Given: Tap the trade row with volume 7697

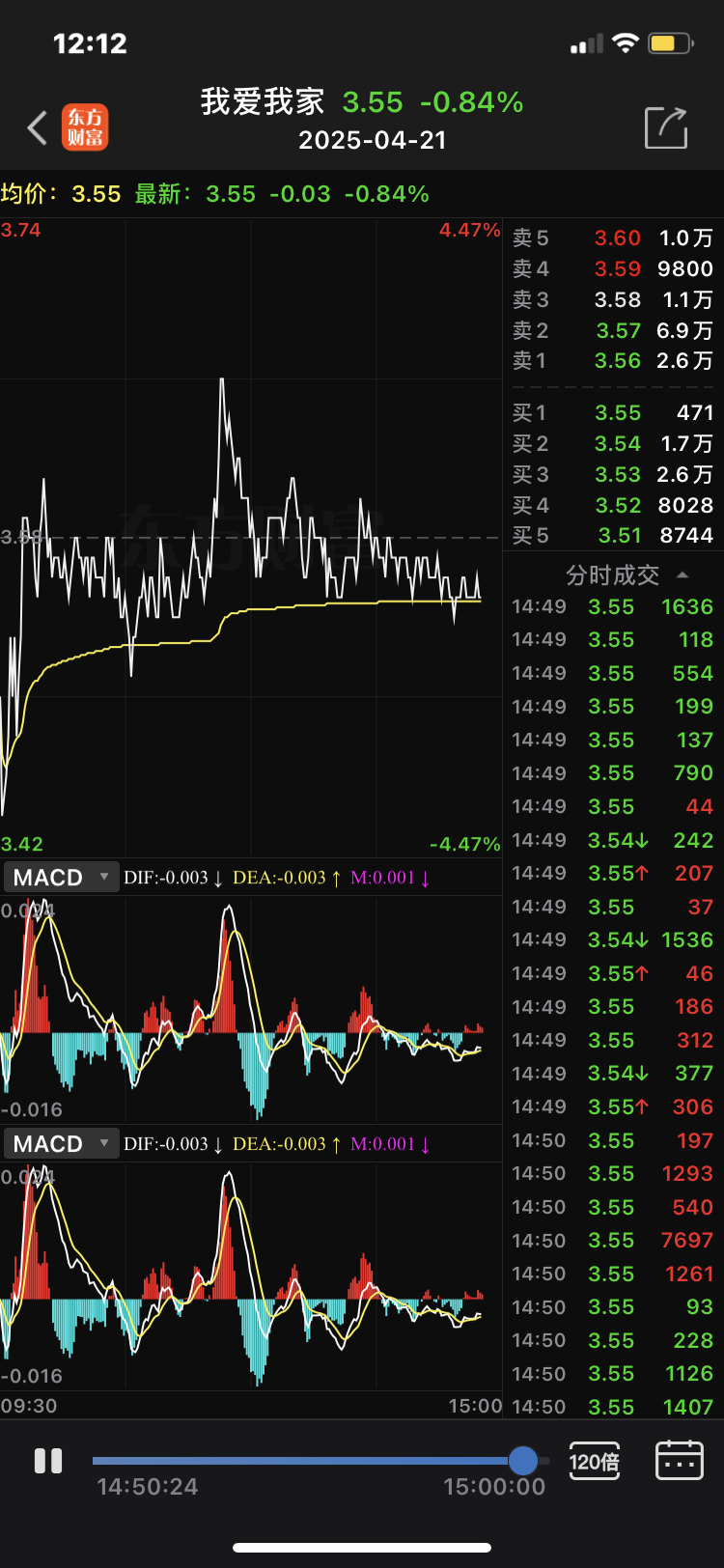Looking at the screenshot, I should tap(613, 1241).
